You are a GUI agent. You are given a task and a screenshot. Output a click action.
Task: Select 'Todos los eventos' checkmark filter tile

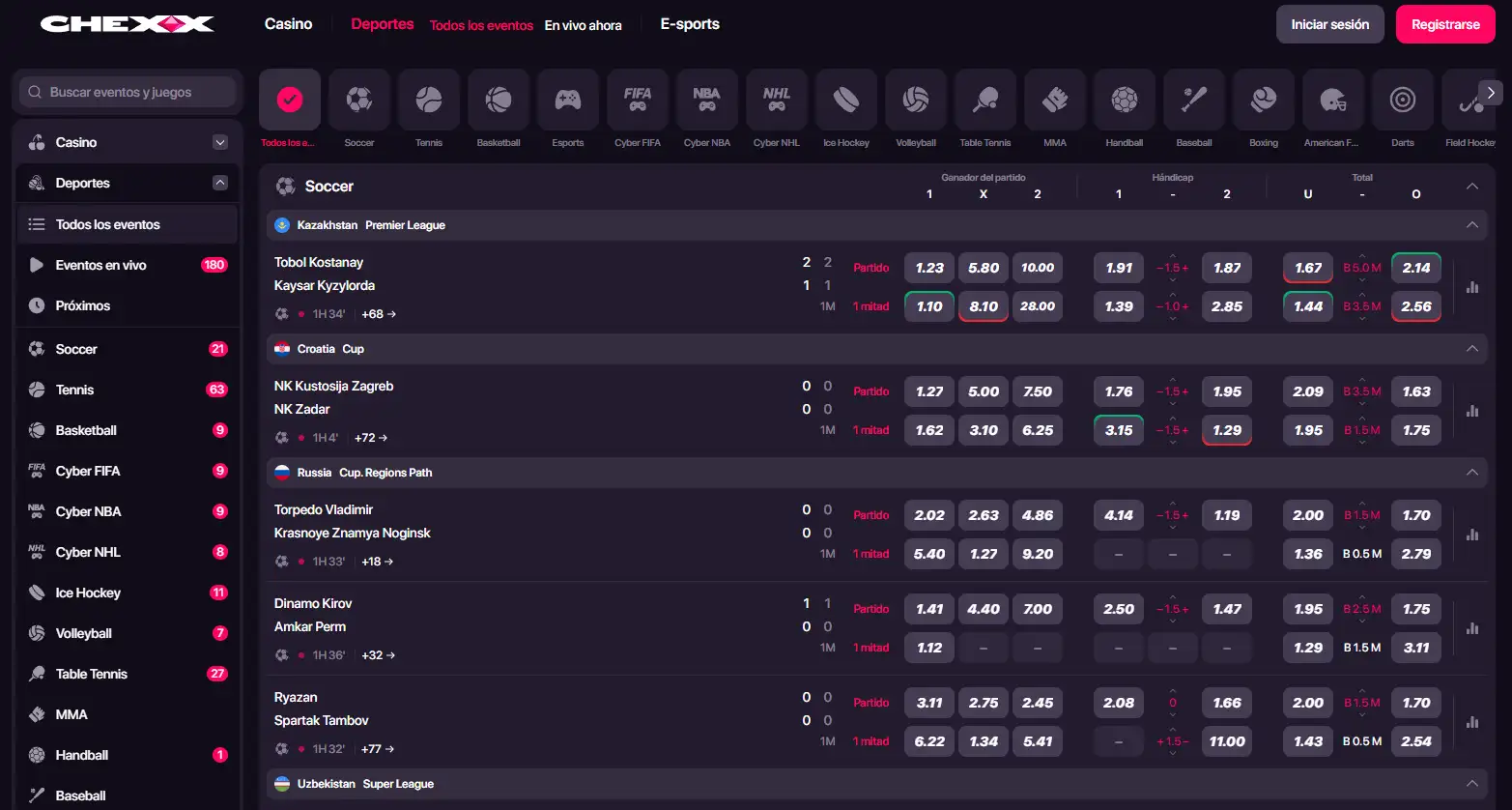(x=290, y=100)
